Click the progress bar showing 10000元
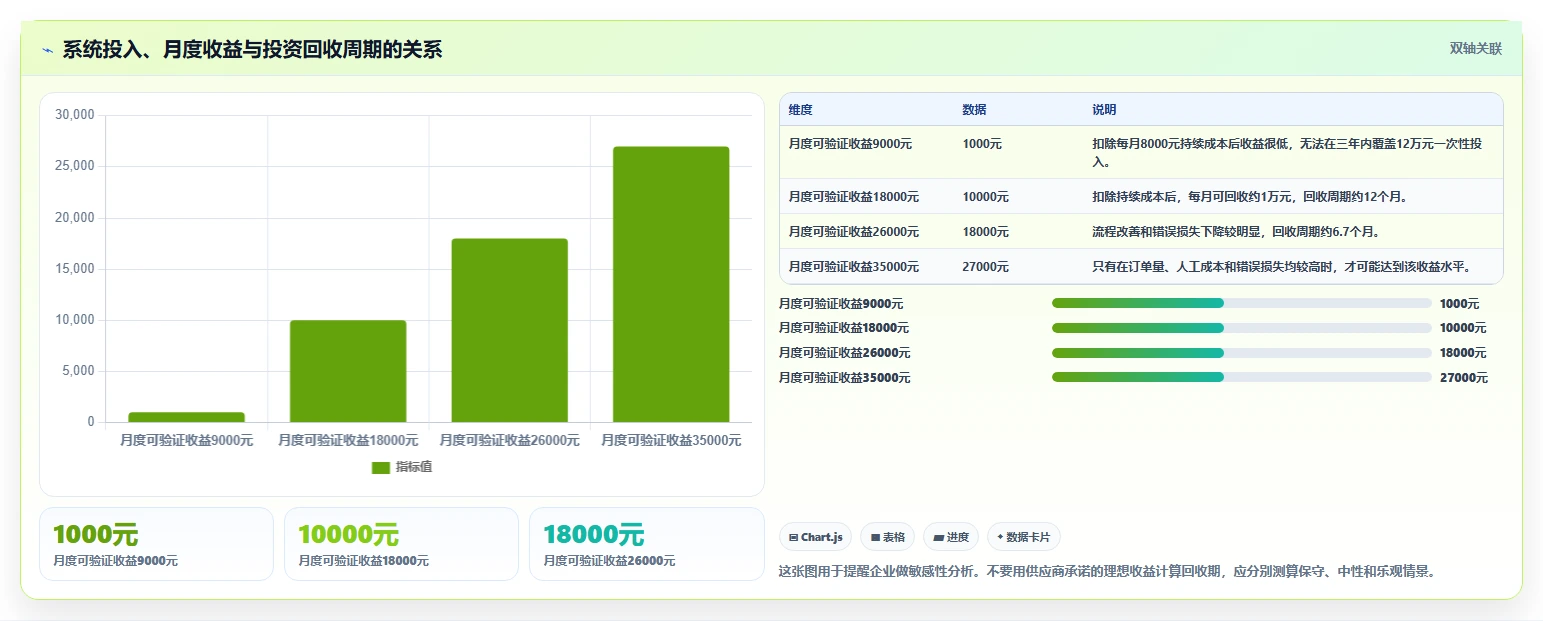The height and width of the screenshot is (621, 1543). 1242,328
